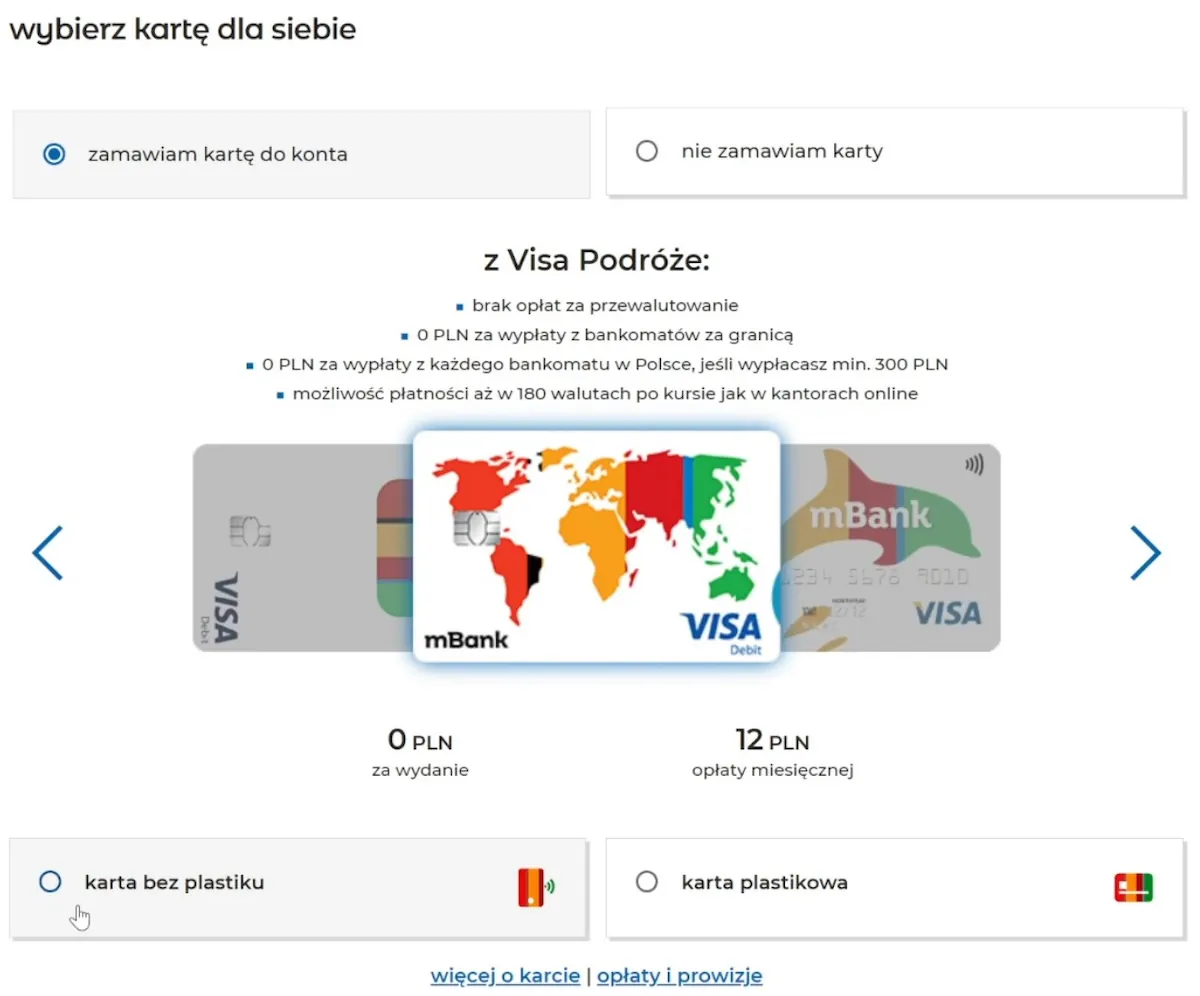Click the contactless card icon beside karta bez plastiku
Screen dimensions: 1200x996
click(x=534, y=886)
